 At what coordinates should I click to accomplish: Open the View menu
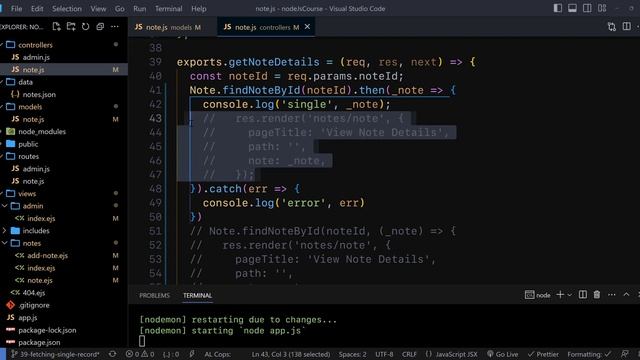(x=98, y=9)
